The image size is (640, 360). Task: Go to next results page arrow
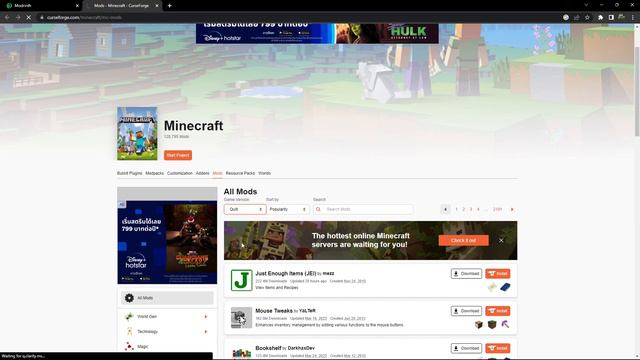click(512, 209)
